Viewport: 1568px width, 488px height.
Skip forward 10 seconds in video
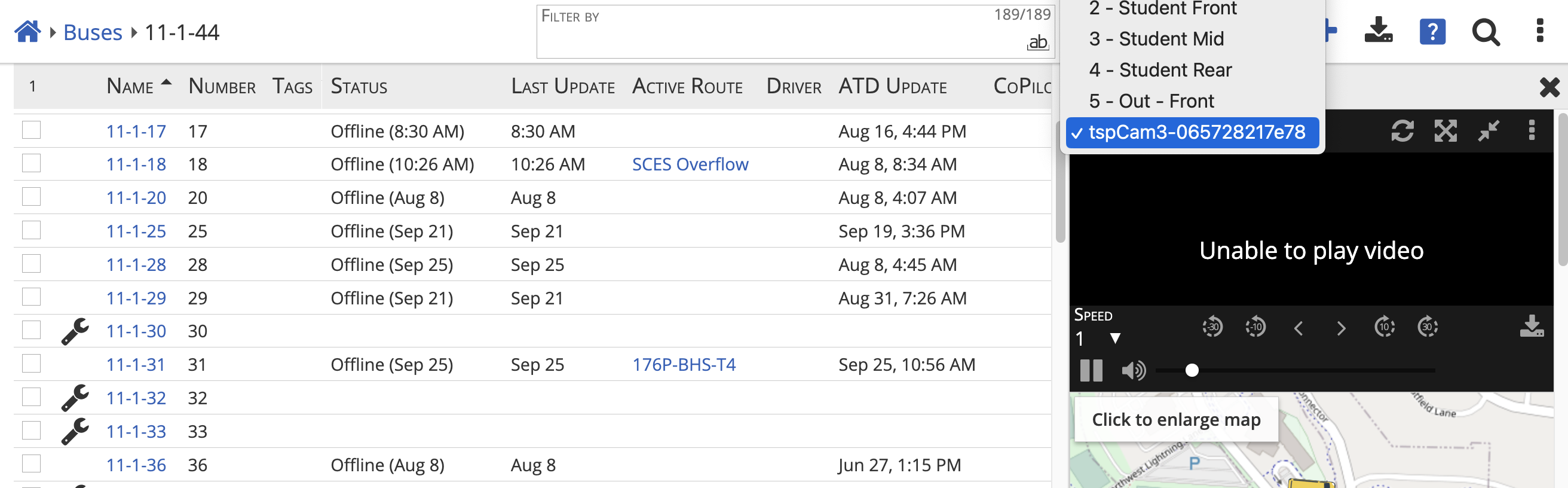(1384, 327)
